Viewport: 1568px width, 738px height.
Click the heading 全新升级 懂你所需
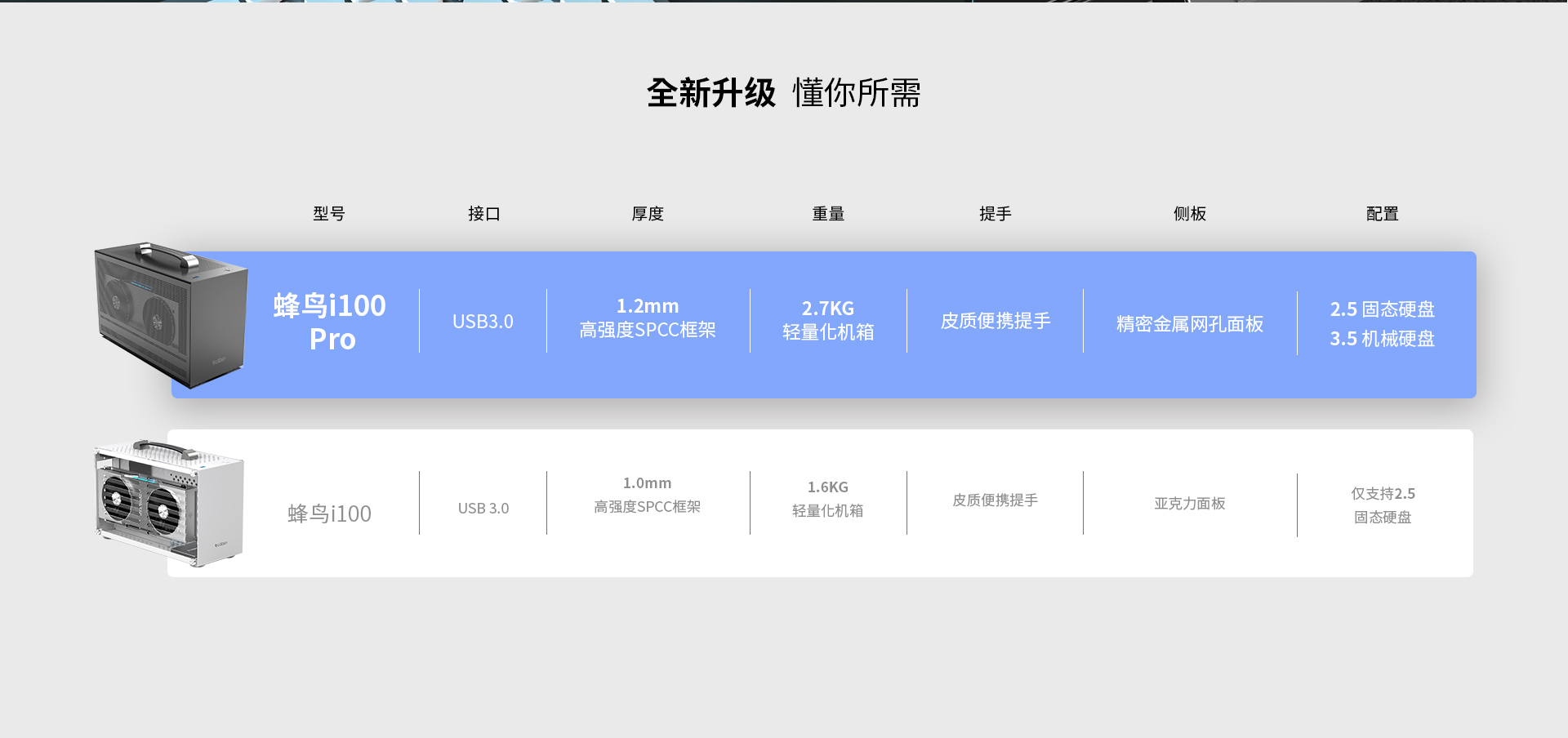click(x=784, y=93)
